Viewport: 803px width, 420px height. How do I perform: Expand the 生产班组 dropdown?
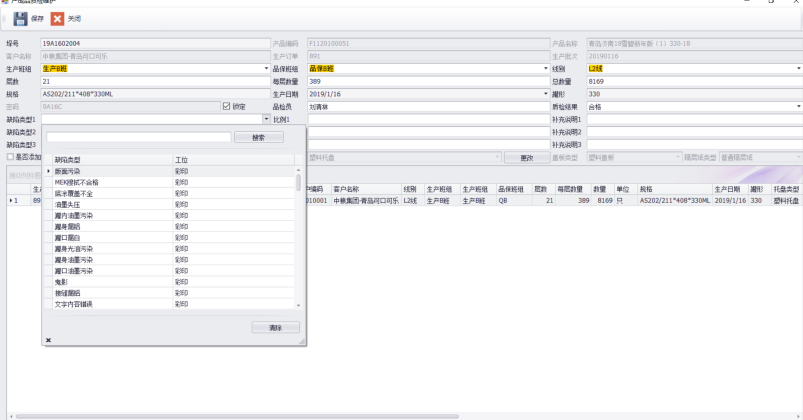[267, 68]
